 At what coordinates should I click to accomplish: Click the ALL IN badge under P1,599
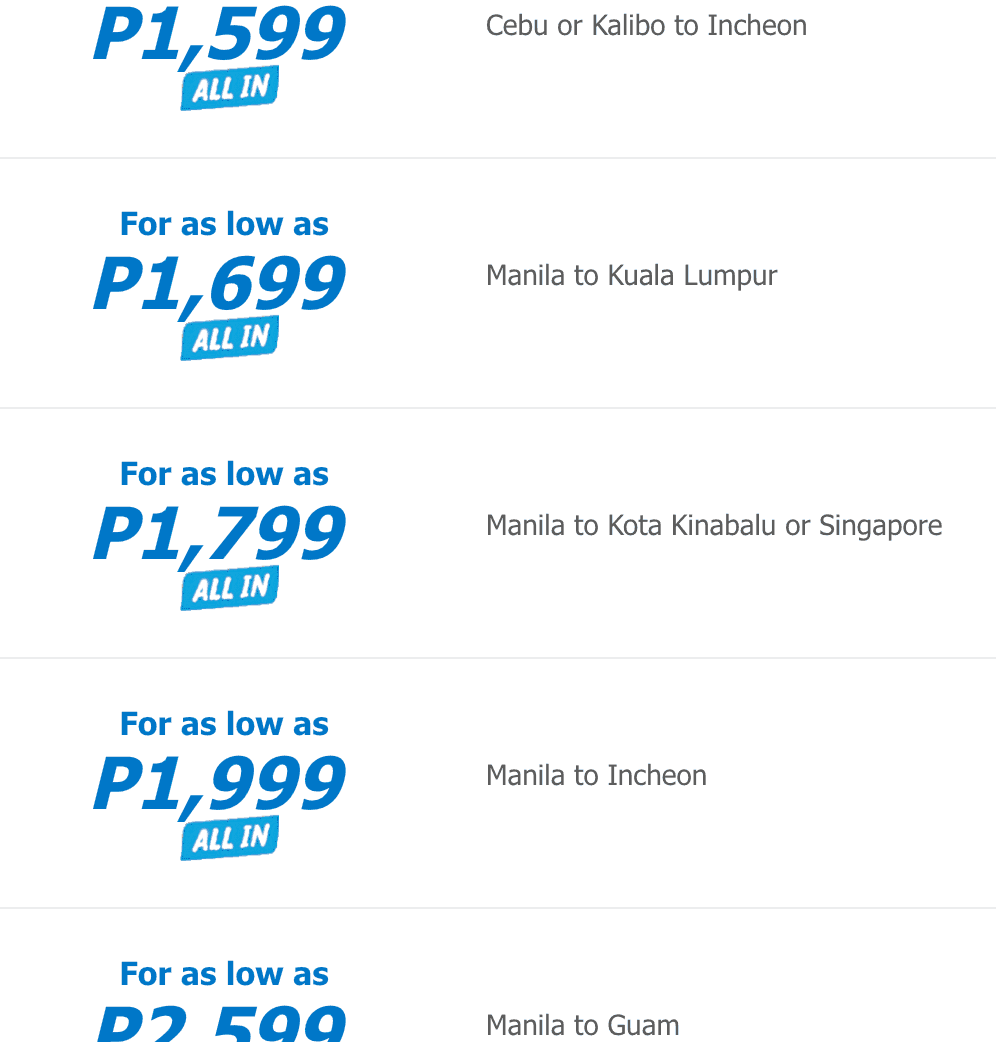229,89
